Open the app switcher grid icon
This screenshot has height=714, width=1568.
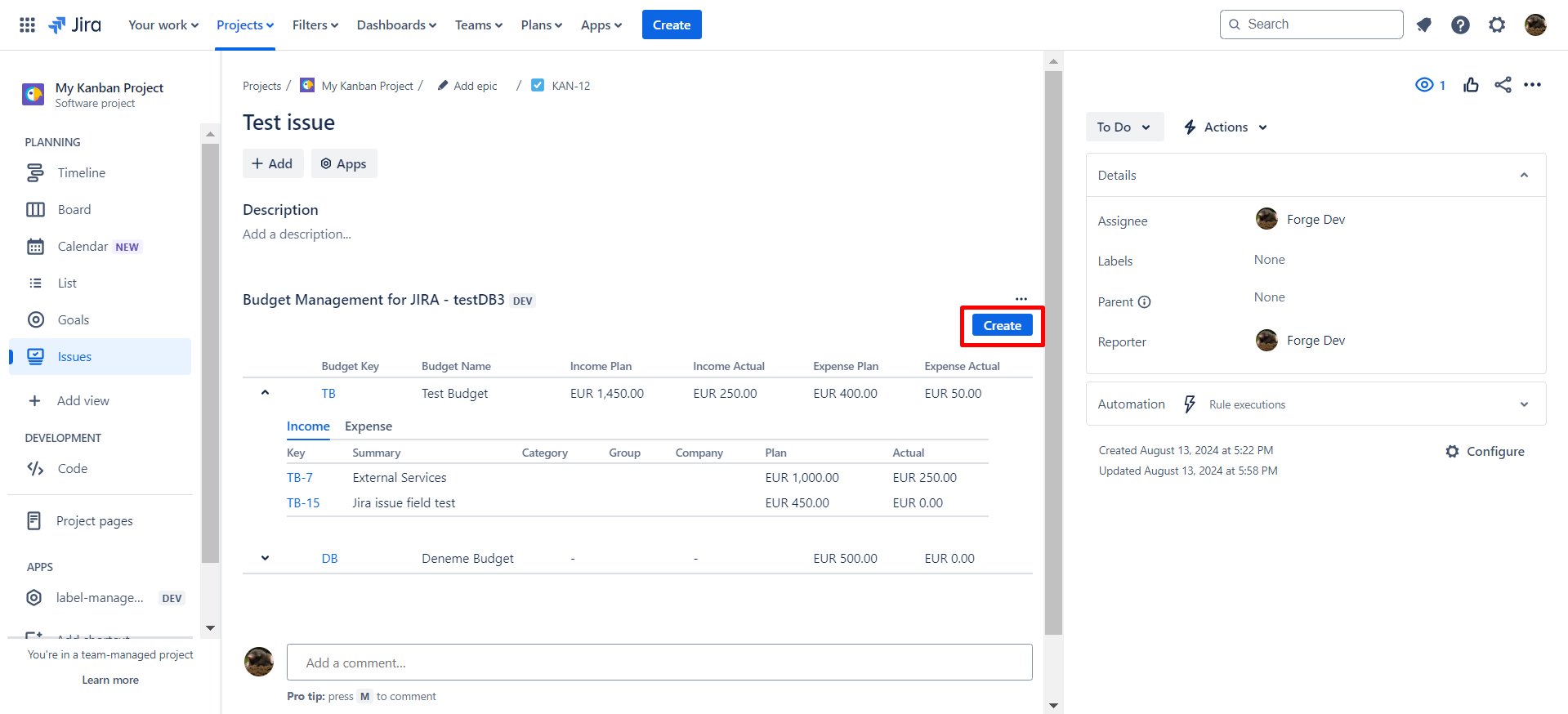pos(27,25)
